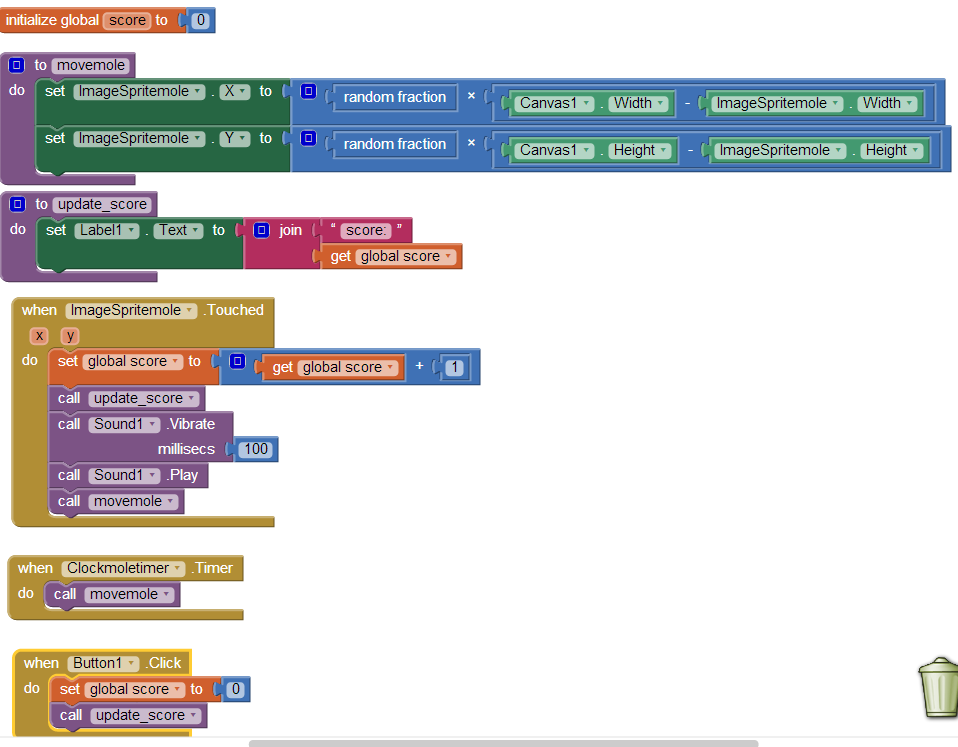
Task: Open set global score dropdown in Touched event
Action: click(133, 362)
